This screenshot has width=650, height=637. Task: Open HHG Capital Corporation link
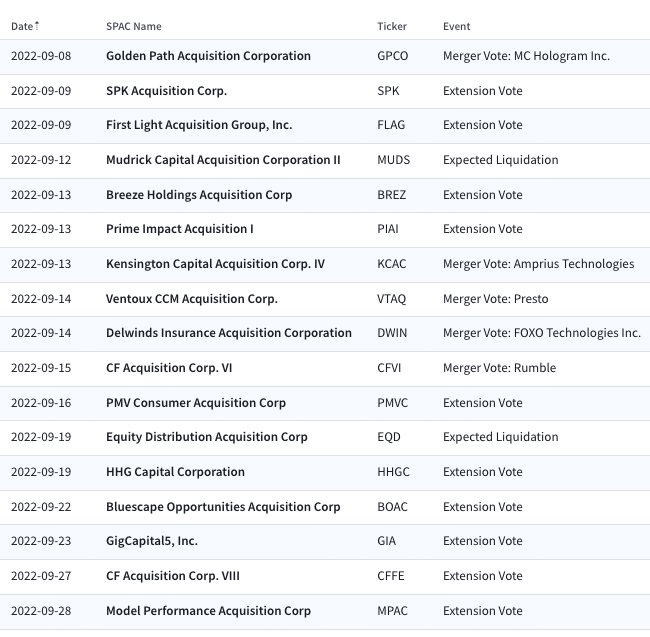click(x=175, y=472)
